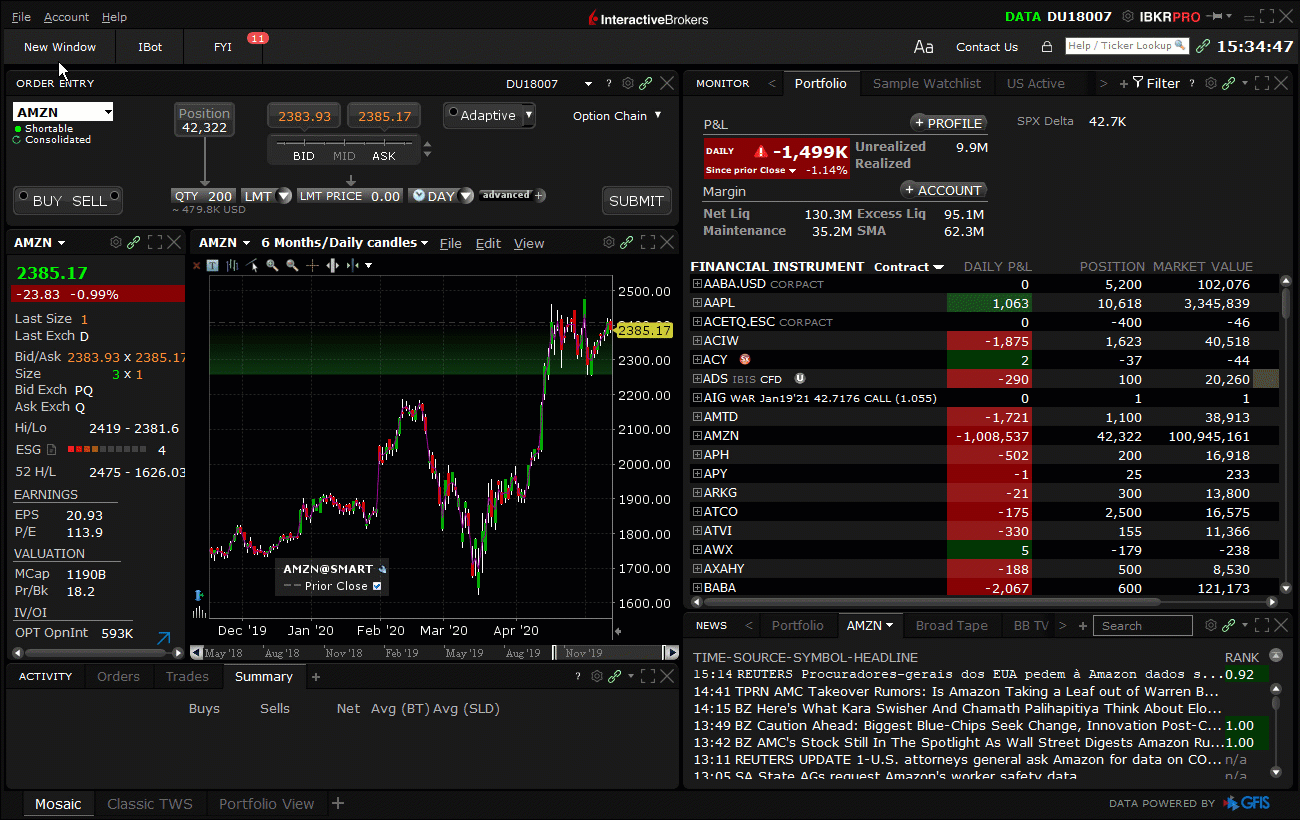Switch to the Sample Watchlist tab
This screenshot has width=1300, height=820.
pyautogui.click(x=926, y=83)
